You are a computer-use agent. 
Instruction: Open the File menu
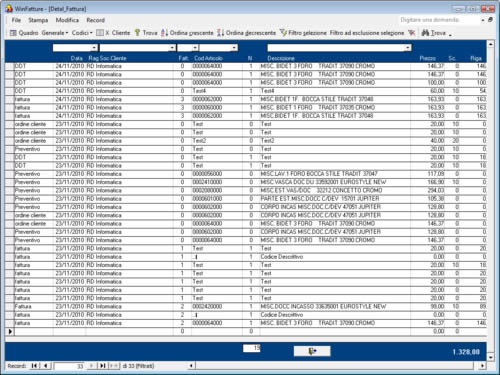[x=16, y=20]
